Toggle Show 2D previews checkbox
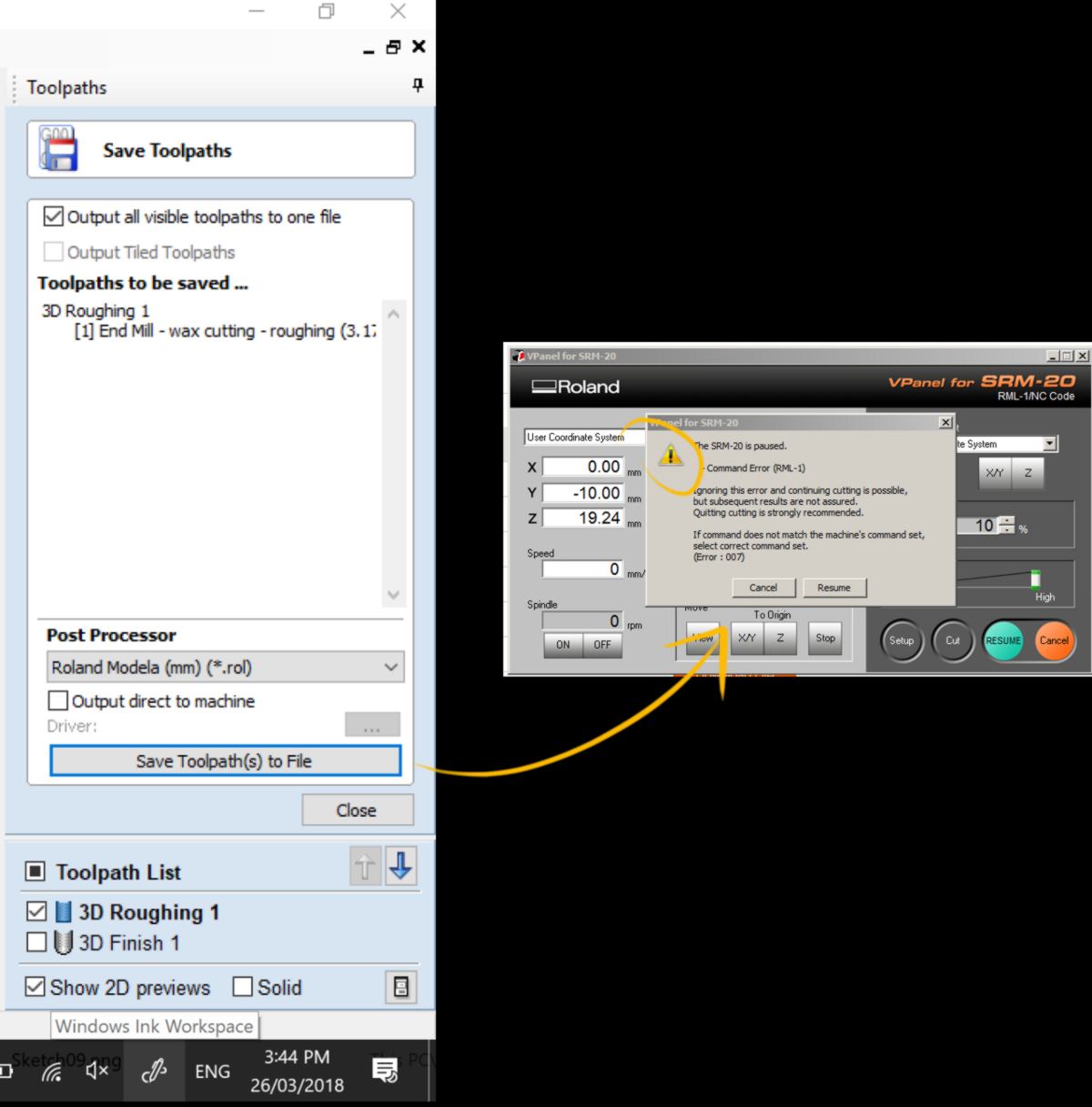Screen dimensions: 1092x1107 tap(35, 986)
